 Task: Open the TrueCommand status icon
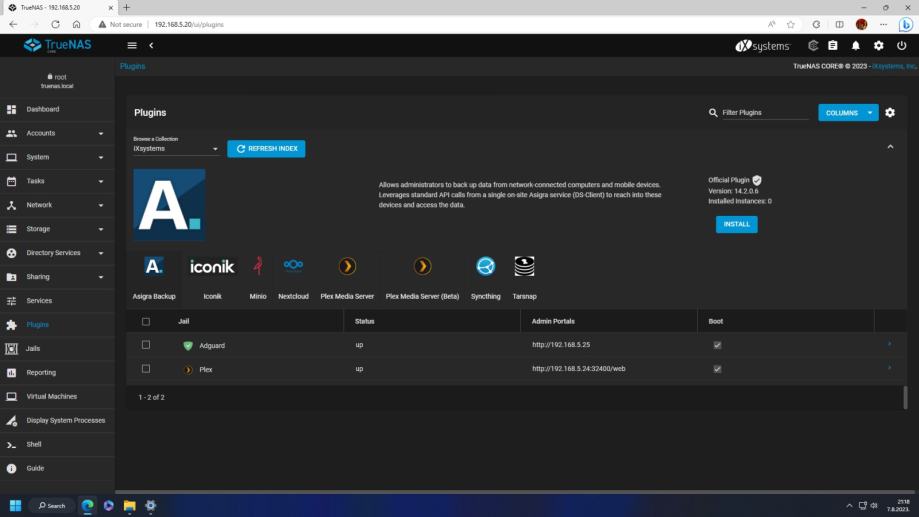point(813,45)
